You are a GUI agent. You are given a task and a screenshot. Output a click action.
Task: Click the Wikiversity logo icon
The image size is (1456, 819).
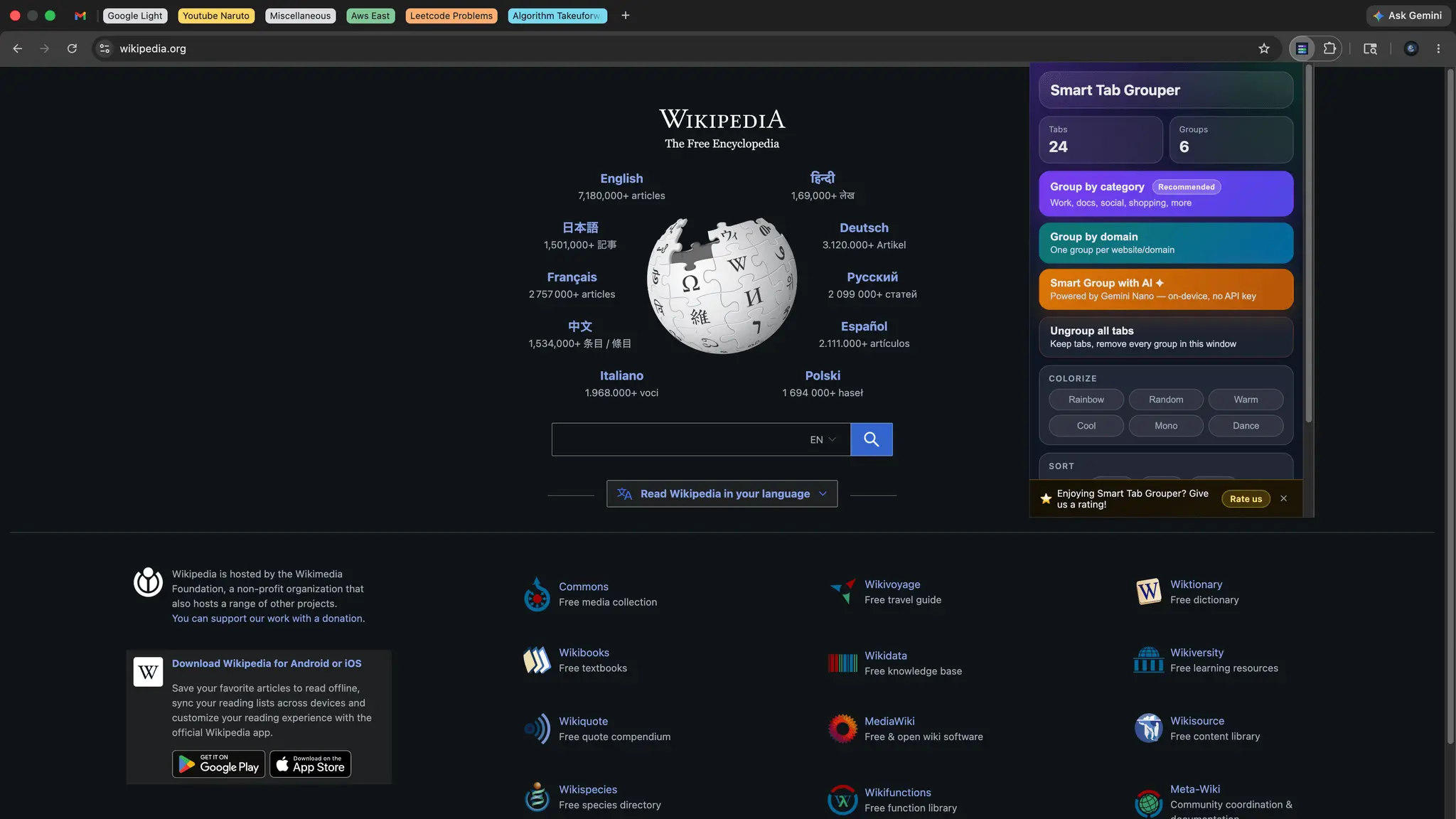tap(1148, 660)
